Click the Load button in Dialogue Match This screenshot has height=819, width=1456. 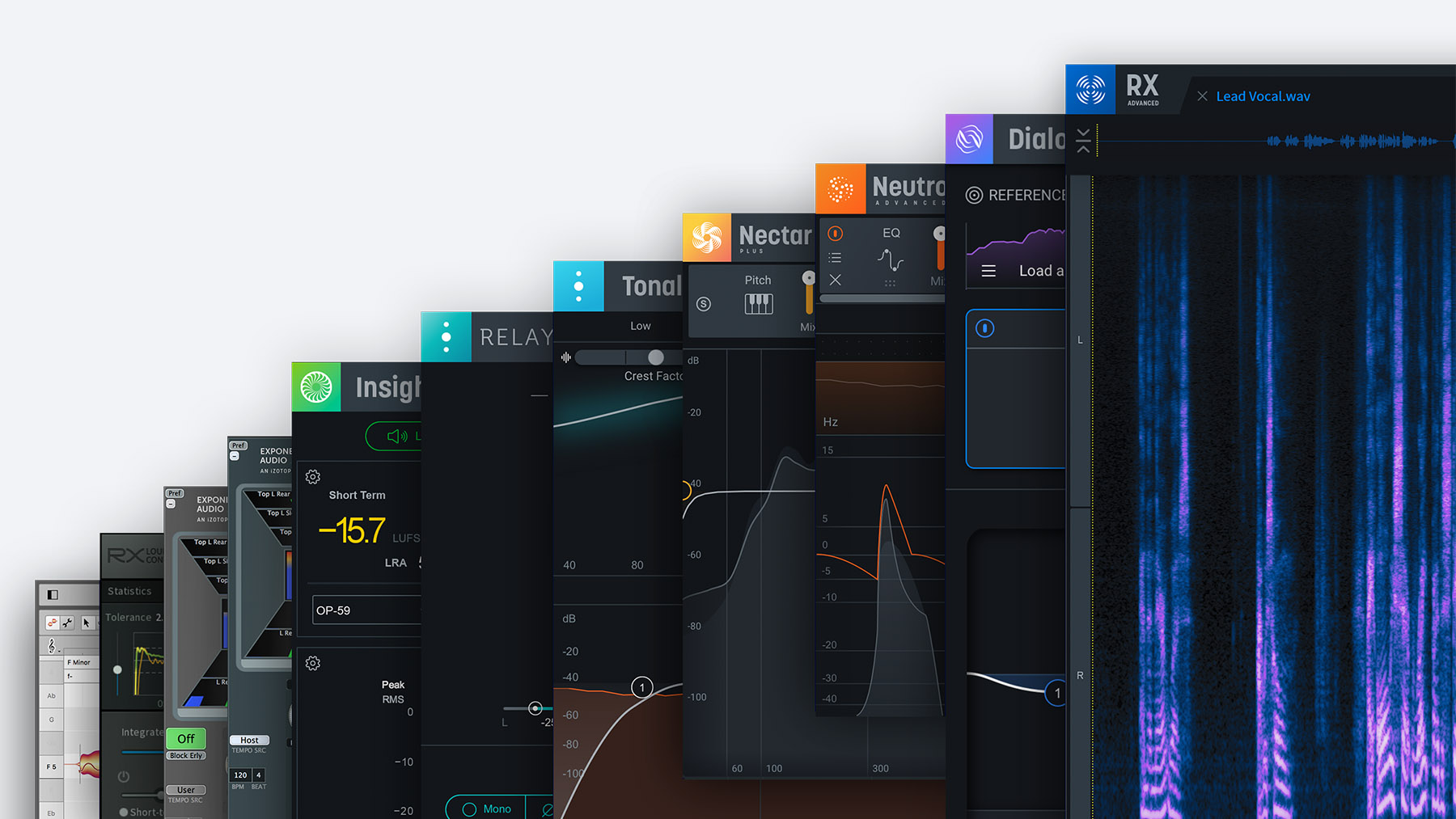pos(1041,271)
